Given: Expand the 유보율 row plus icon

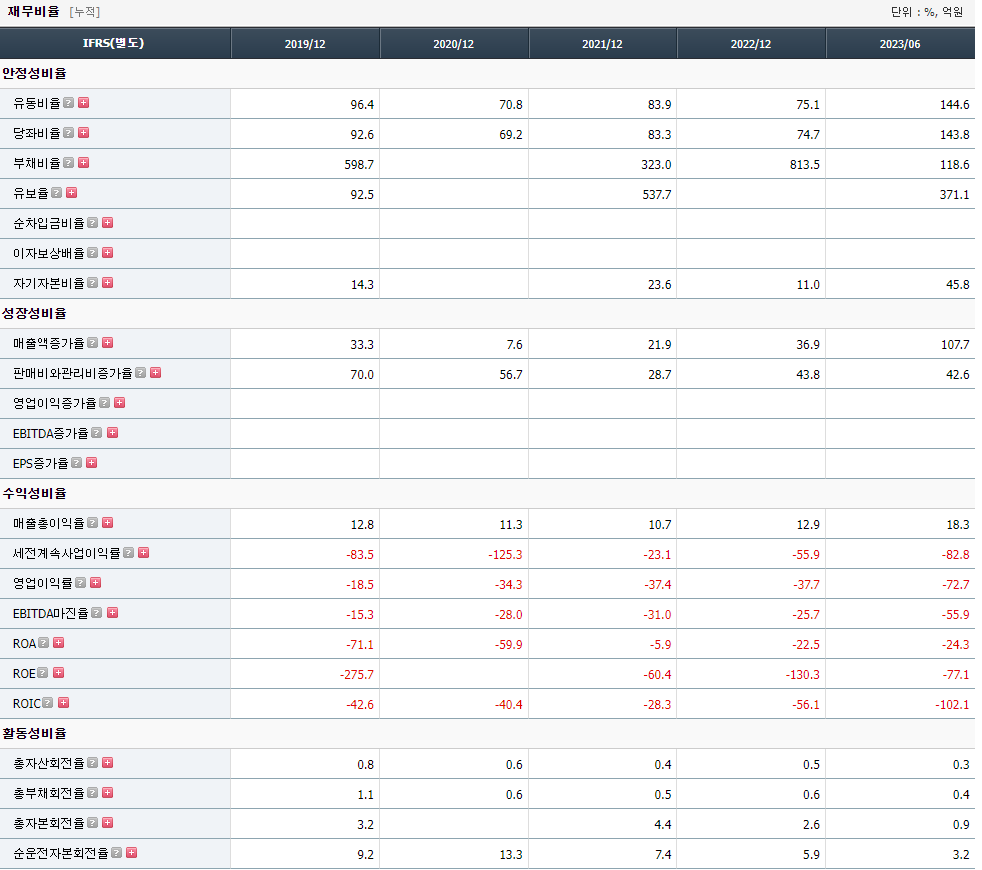Looking at the screenshot, I should [71, 193].
